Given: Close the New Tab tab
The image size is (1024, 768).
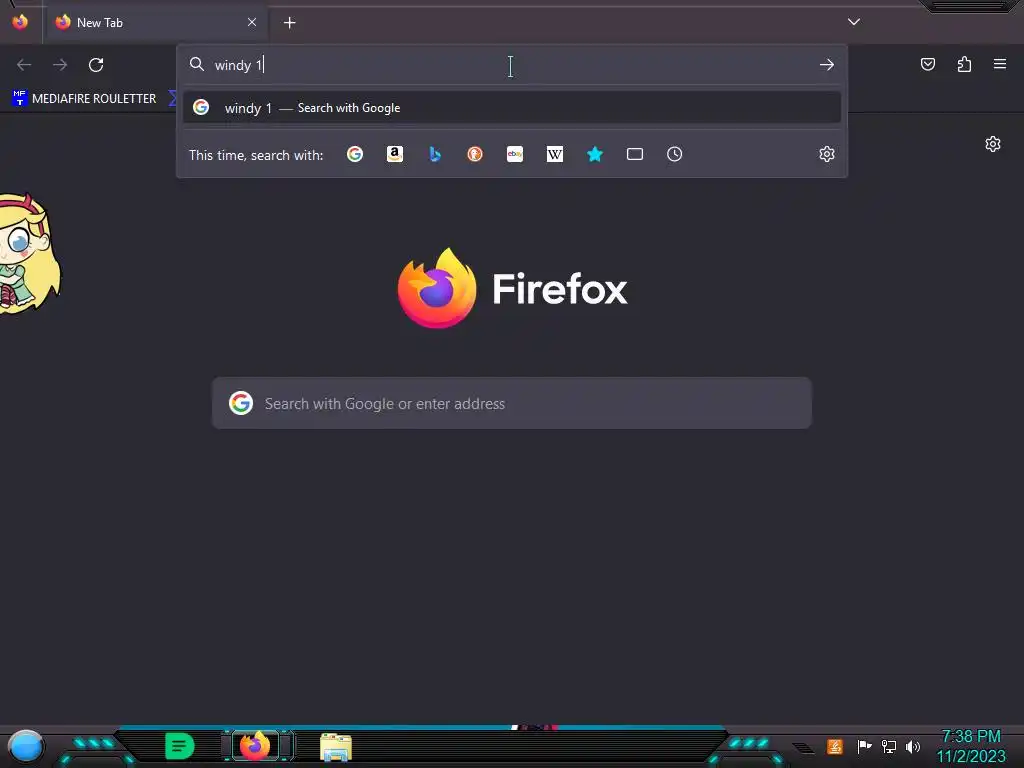Looking at the screenshot, I should tap(252, 22).
